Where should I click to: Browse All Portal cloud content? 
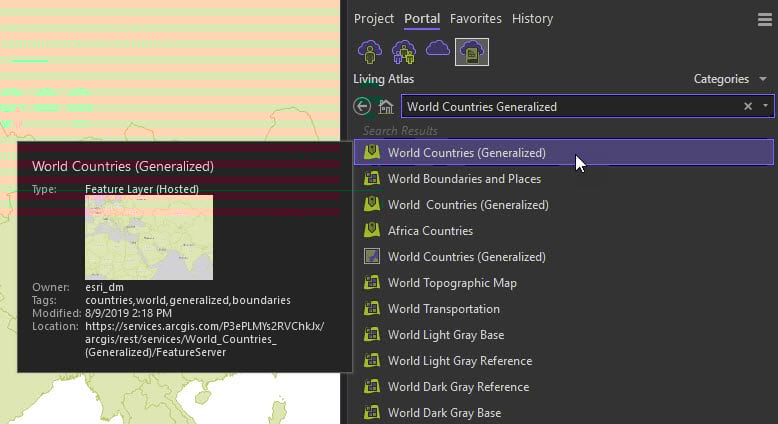click(438, 49)
